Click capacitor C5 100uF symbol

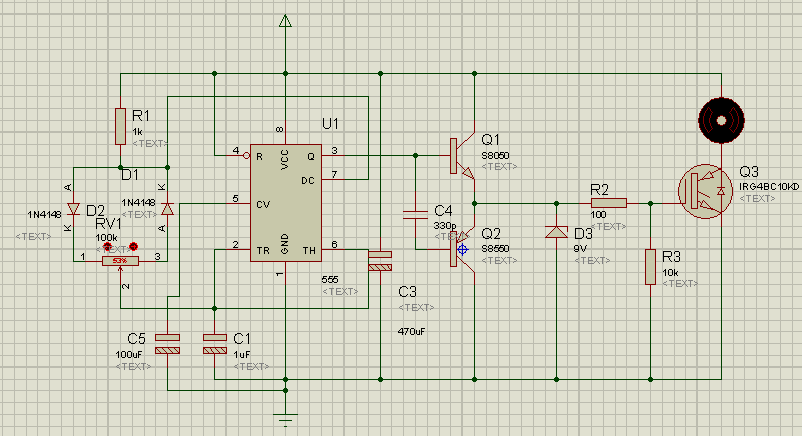pyautogui.click(x=167, y=344)
